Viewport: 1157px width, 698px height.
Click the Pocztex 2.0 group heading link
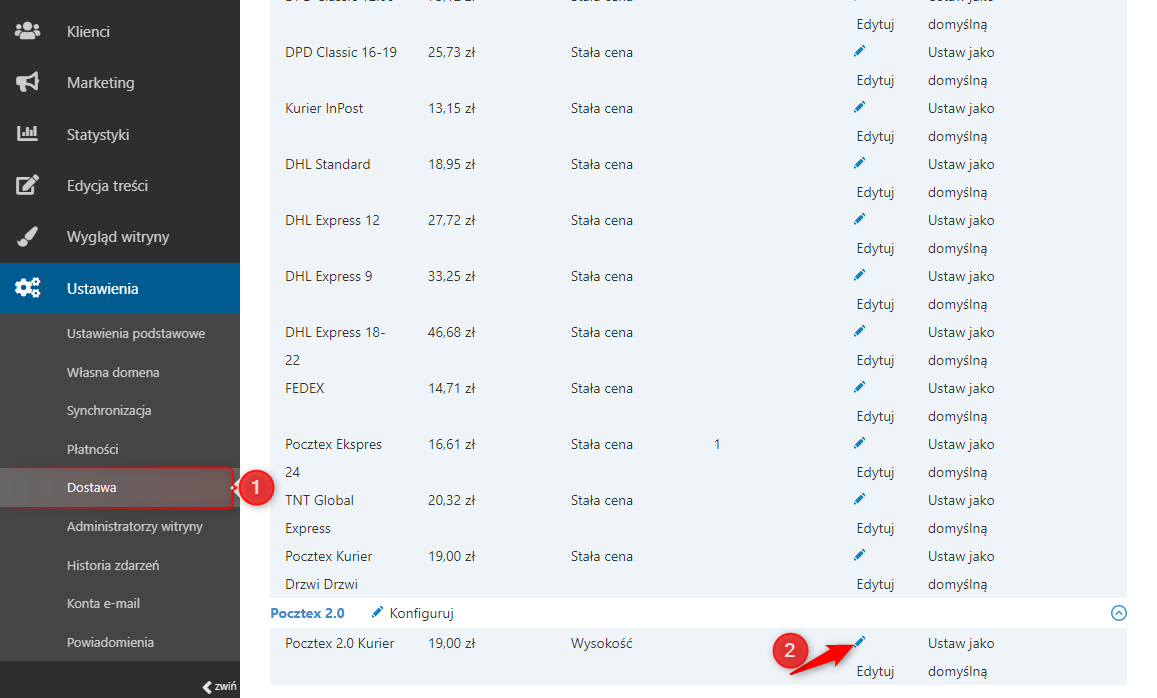[307, 613]
